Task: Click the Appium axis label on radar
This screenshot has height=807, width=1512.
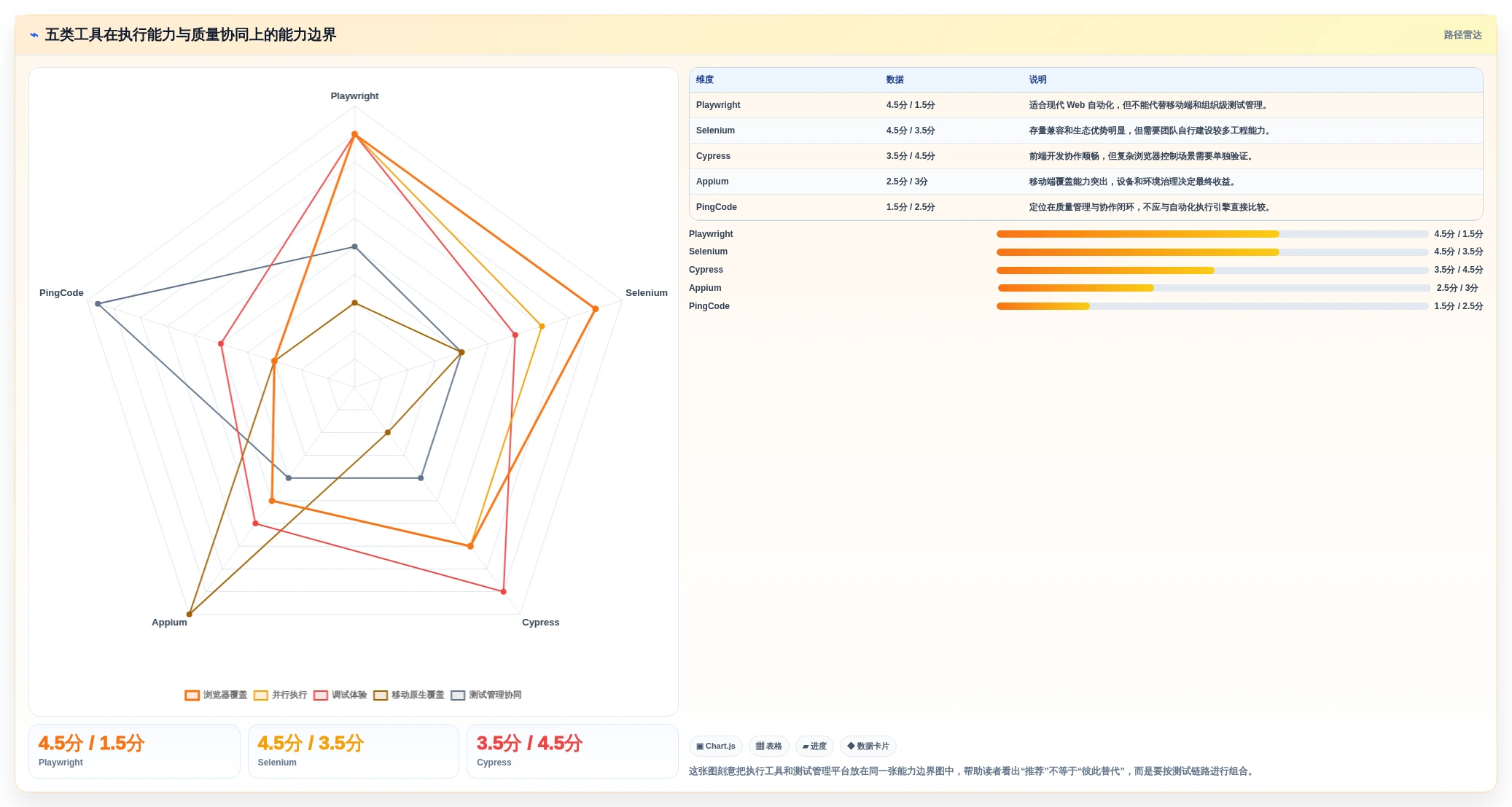Action: [x=169, y=623]
